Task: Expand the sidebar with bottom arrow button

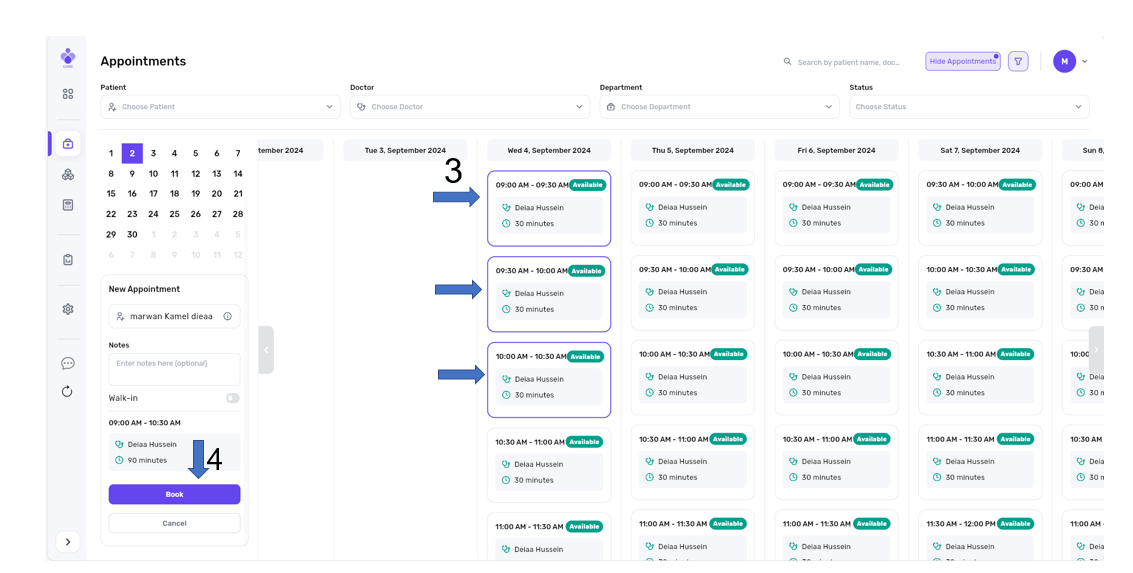Action: click(x=68, y=542)
